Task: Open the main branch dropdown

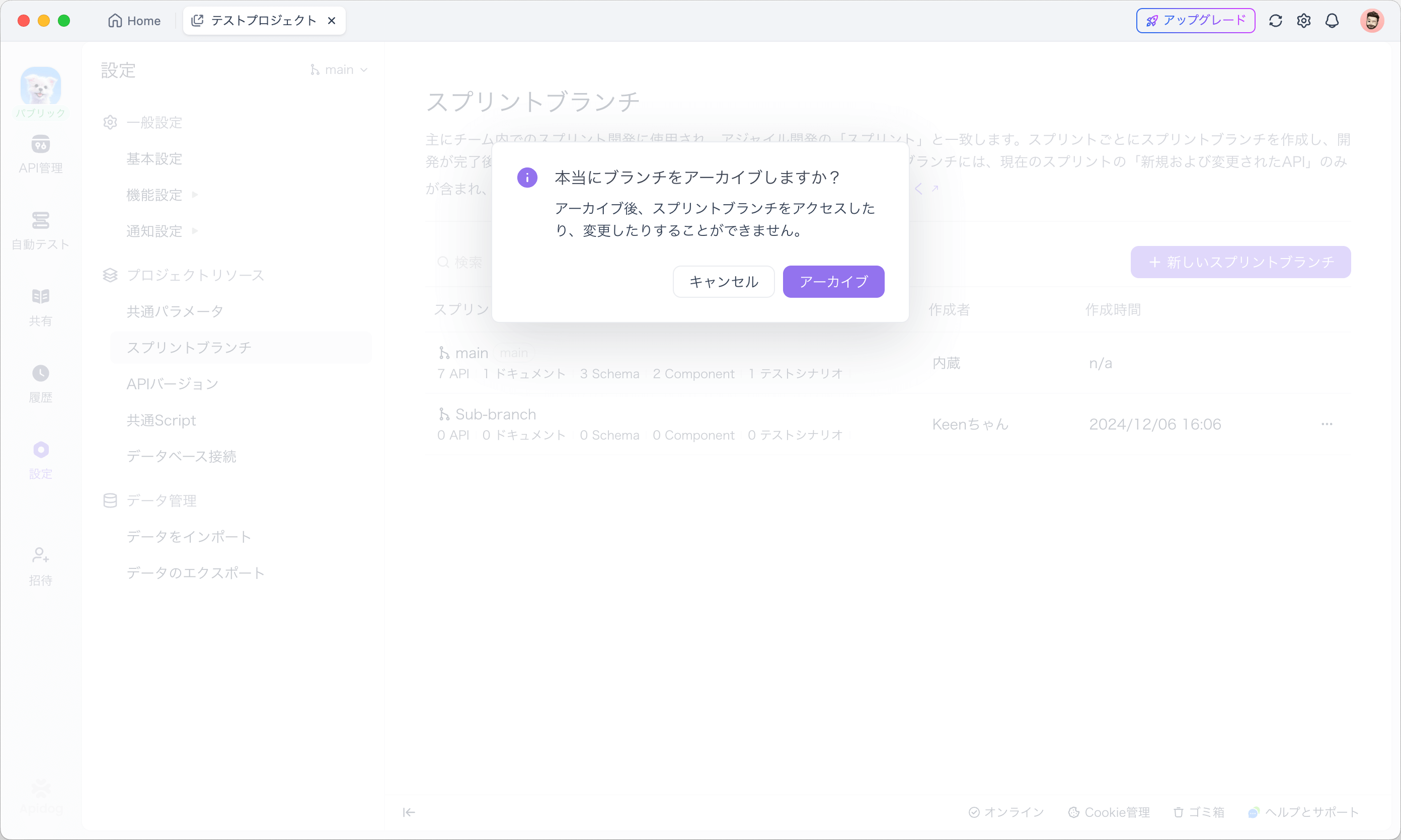Action: 339,69
